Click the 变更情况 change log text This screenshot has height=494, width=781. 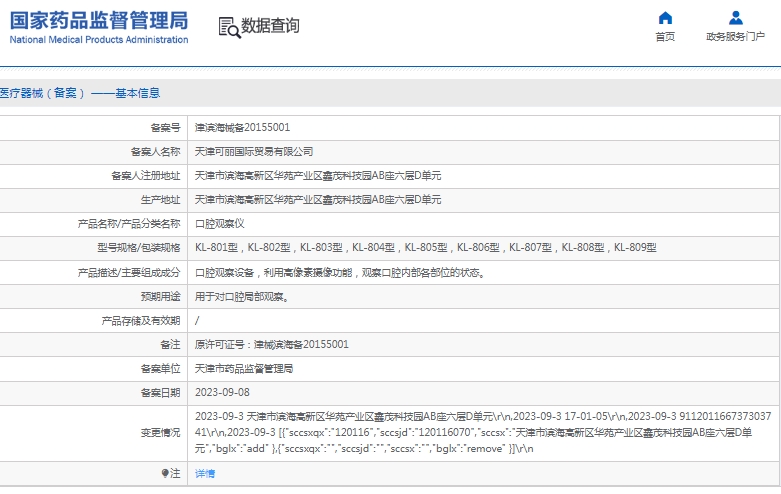(x=483, y=432)
